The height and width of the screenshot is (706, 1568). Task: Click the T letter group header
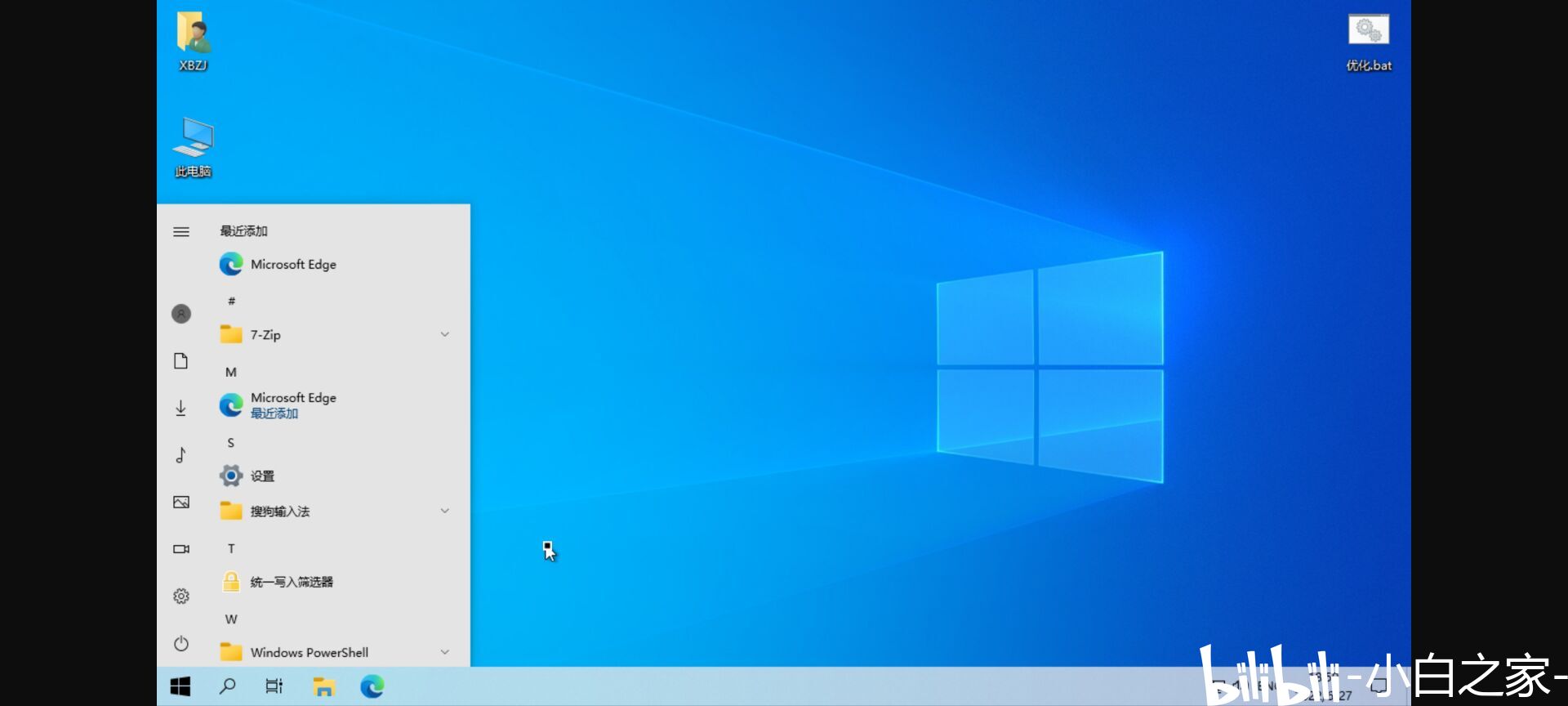coord(231,548)
